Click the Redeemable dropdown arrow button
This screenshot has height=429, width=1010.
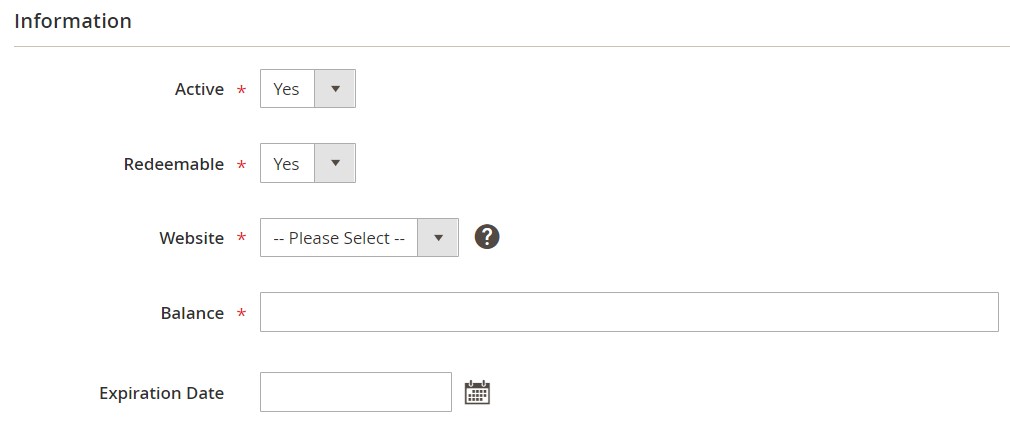(335, 163)
